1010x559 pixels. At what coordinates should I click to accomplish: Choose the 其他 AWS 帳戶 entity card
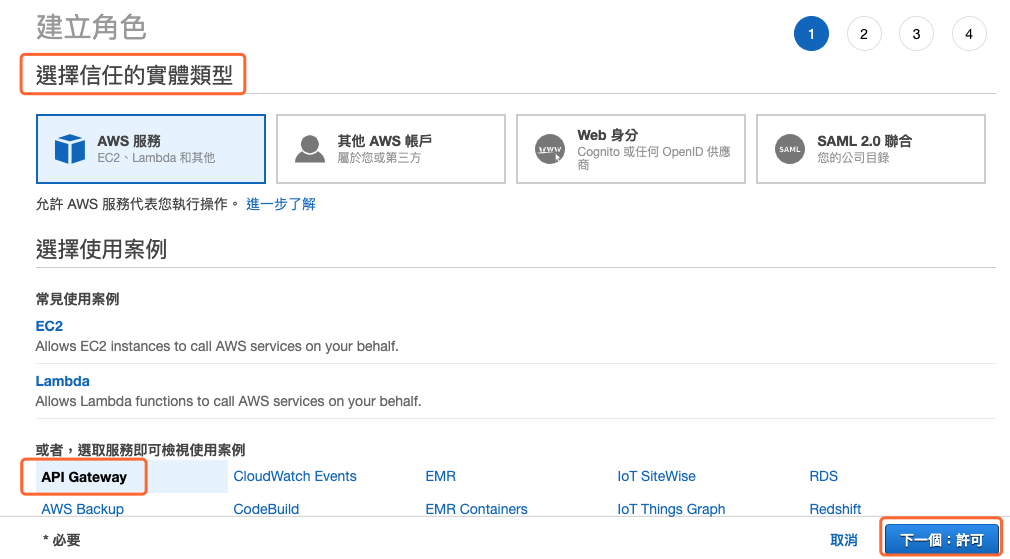pos(391,149)
